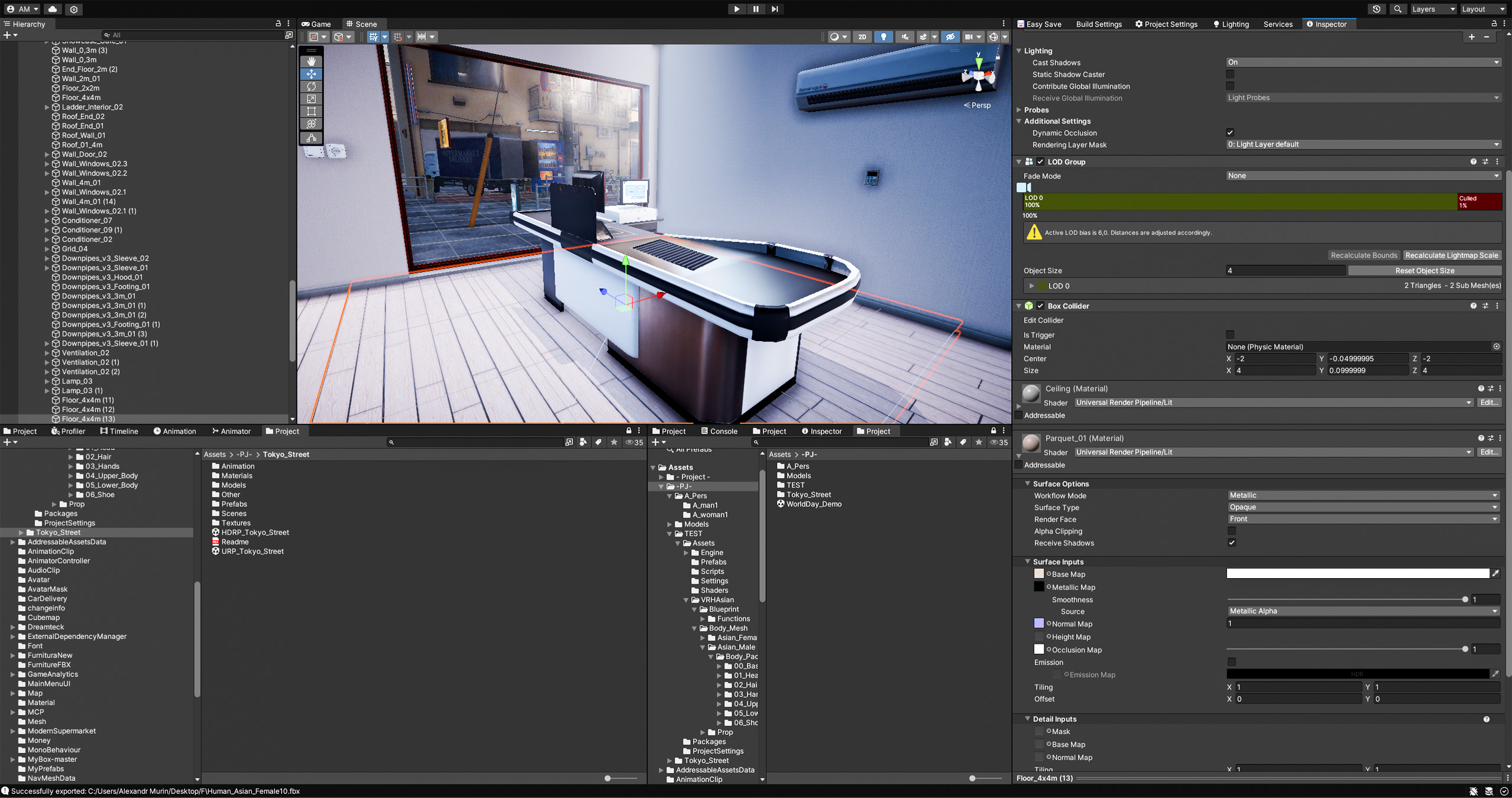Toggle tool handle pivot position icon
Viewport: 1512px width, 798px height.
pyautogui.click(x=318, y=37)
